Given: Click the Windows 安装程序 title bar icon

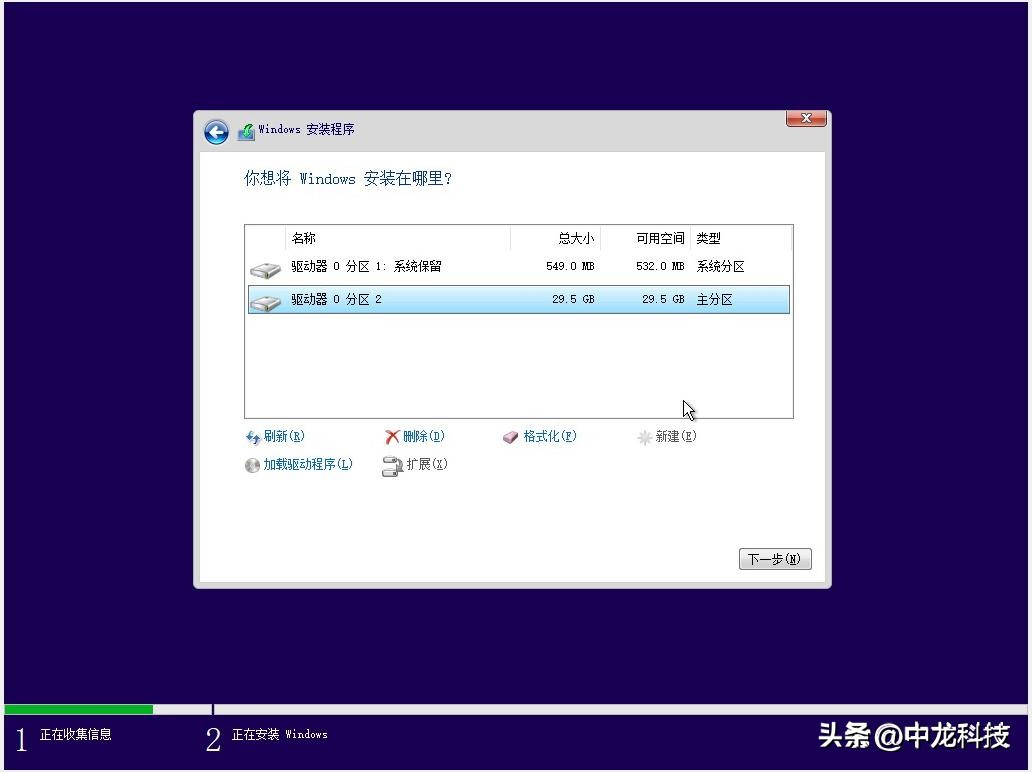Looking at the screenshot, I should pos(245,129).
